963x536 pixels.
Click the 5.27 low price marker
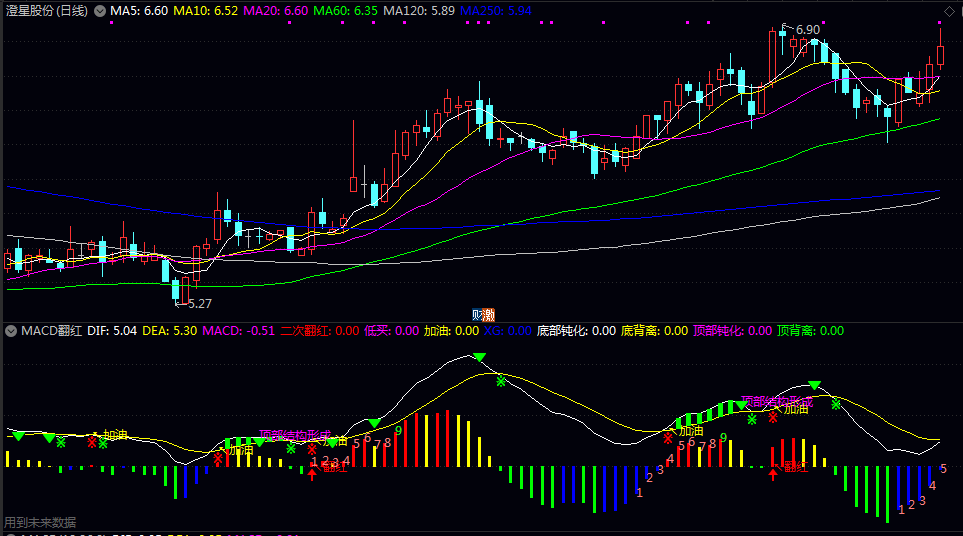[x=198, y=303]
